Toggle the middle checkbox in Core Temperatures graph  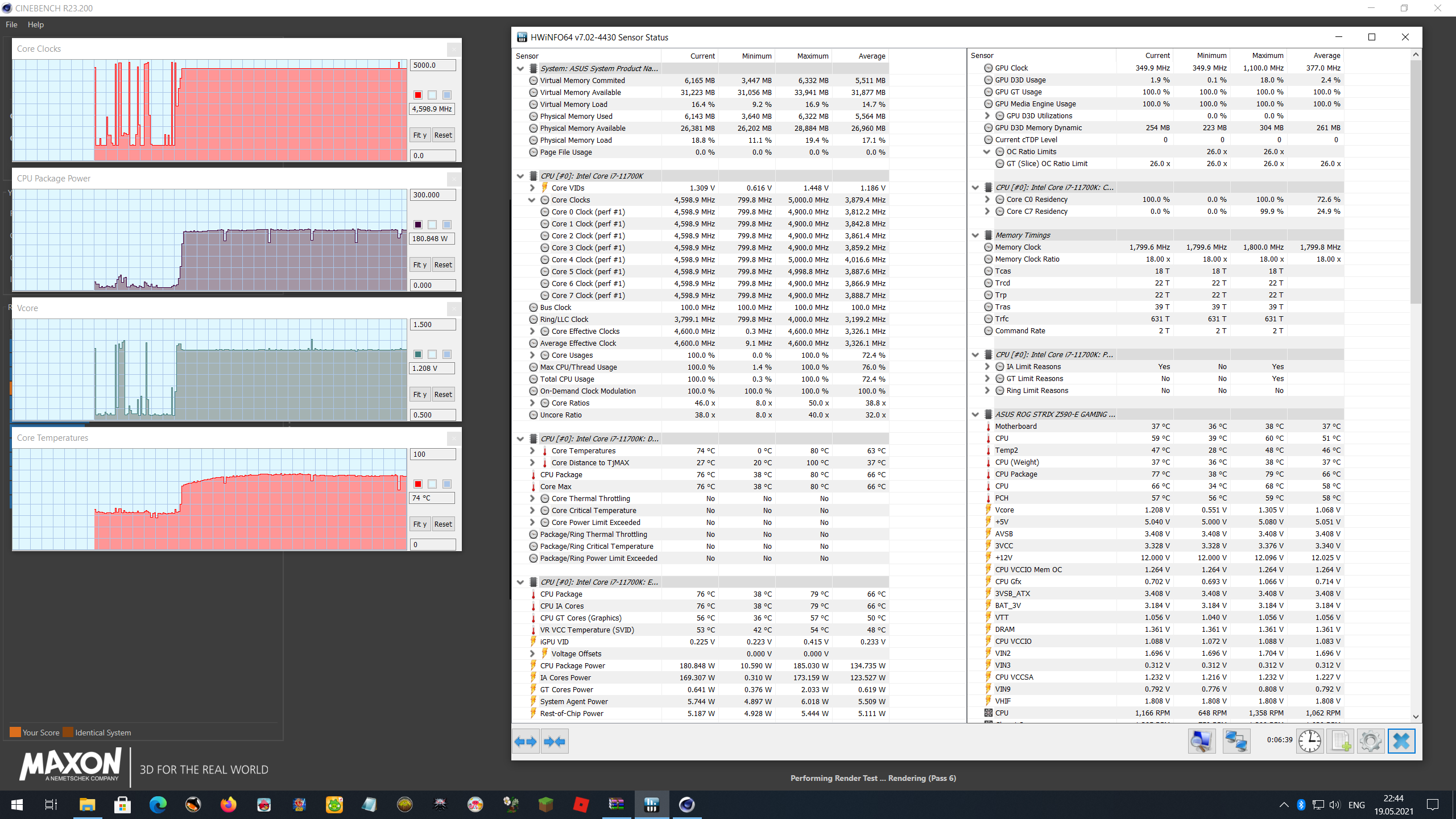click(432, 484)
